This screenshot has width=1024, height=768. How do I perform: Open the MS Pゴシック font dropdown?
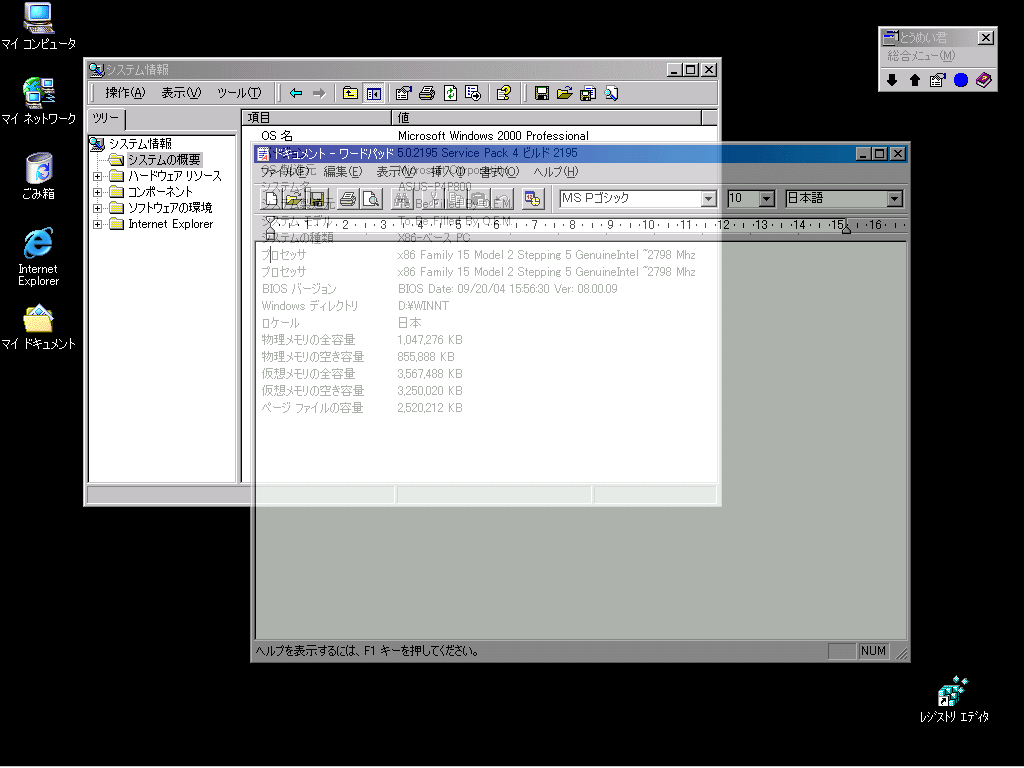tap(709, 199)
